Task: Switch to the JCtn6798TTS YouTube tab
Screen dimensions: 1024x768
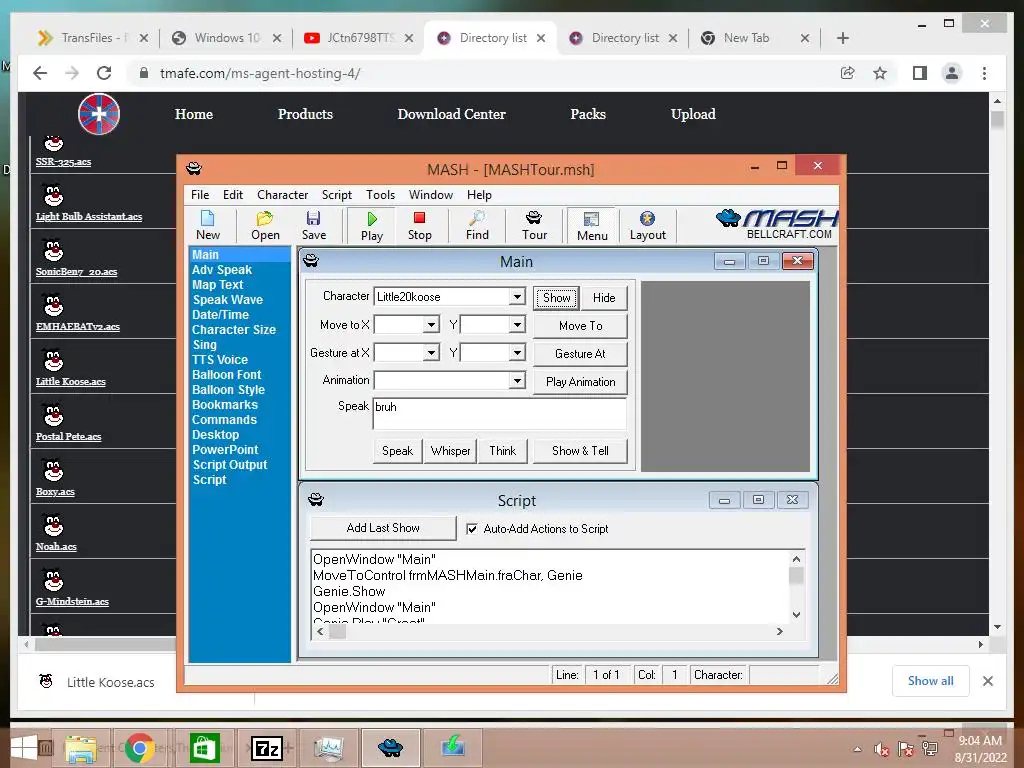Action: click(358, 38)
